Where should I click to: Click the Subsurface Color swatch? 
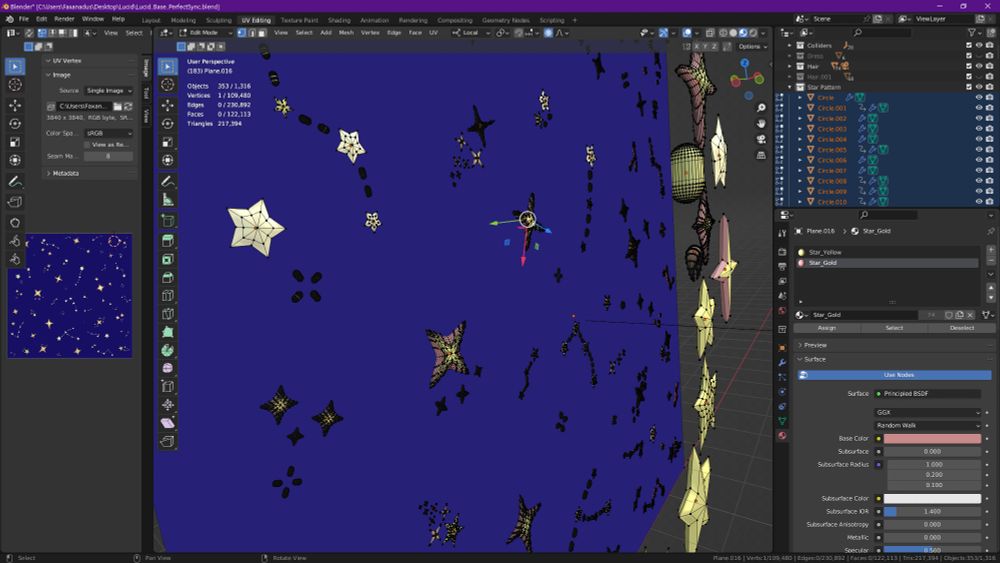pyautogui.click(x=932, y=499)
